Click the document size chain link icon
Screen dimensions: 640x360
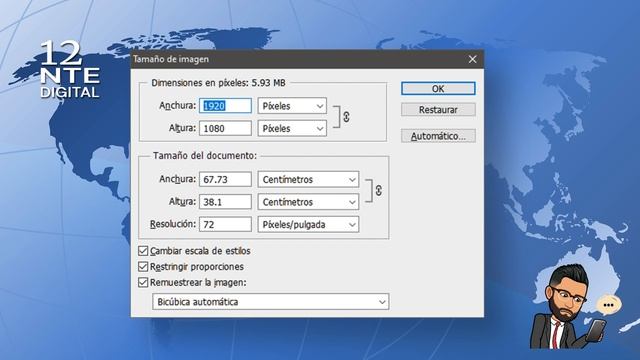coord(378,191)
